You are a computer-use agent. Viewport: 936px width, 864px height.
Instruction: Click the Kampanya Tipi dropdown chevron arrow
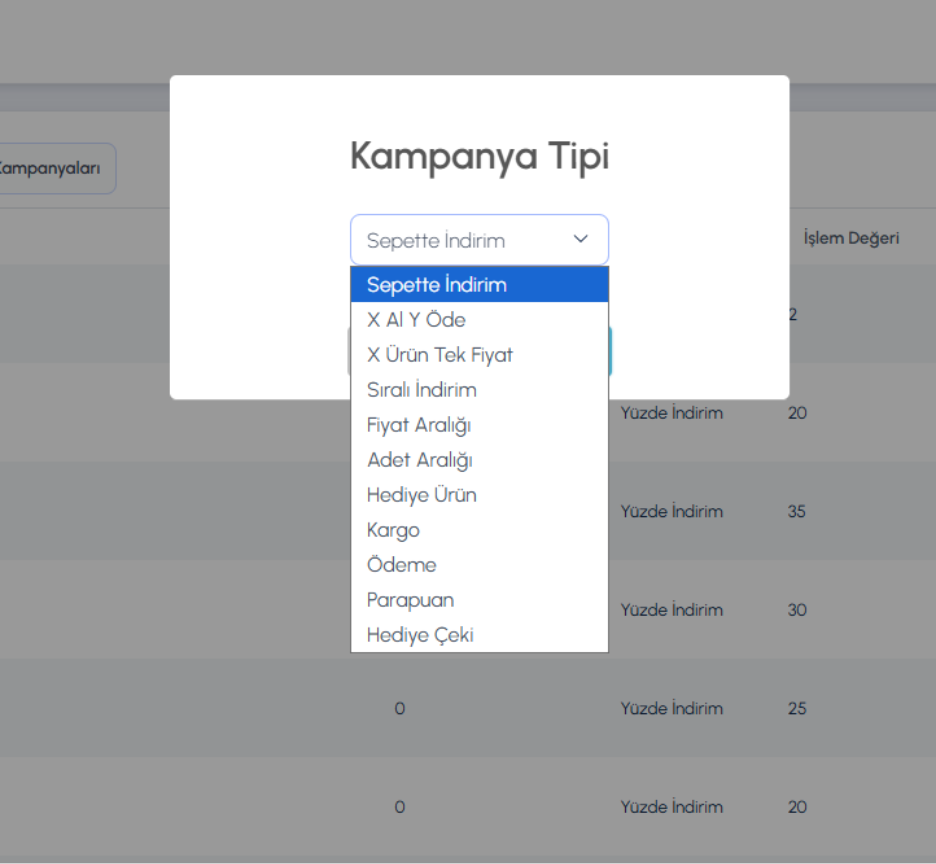(x=580, y=240)
